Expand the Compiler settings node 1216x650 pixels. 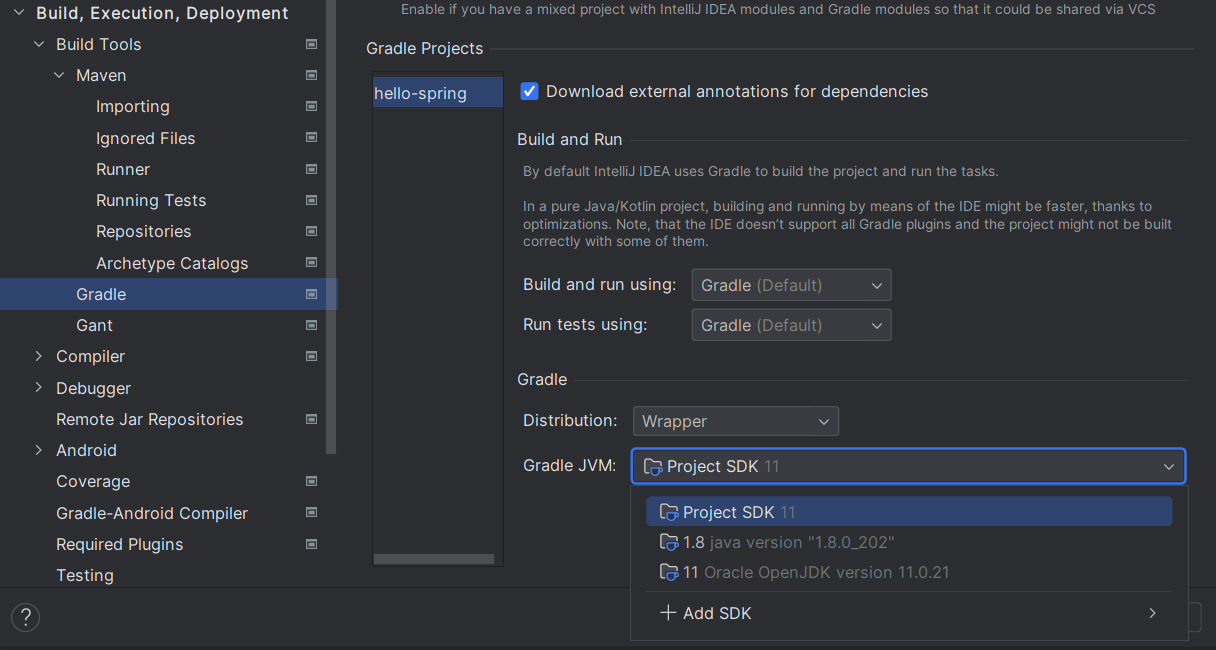39,356
